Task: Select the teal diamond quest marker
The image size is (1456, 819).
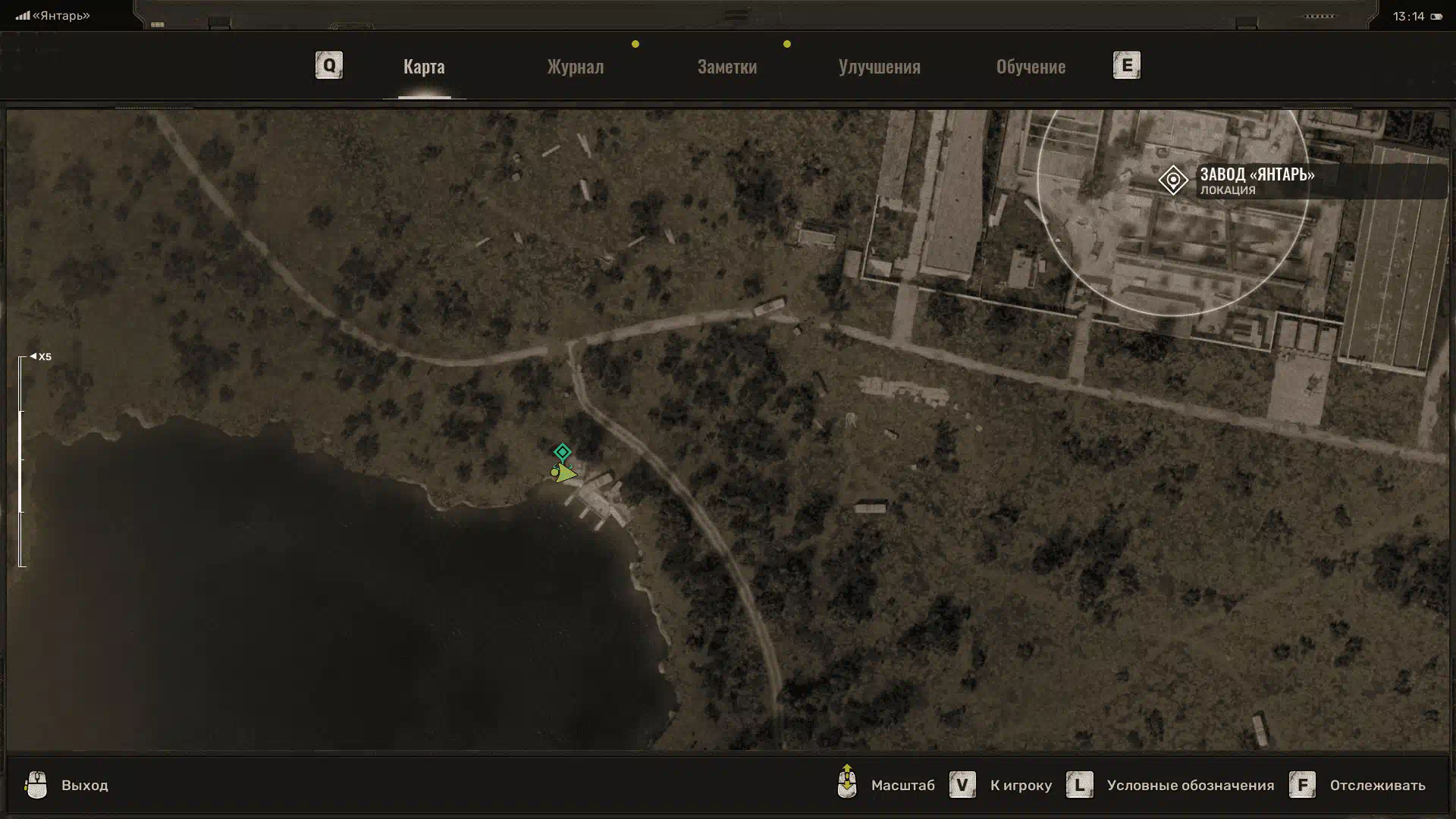Action: tap(562, 453)
